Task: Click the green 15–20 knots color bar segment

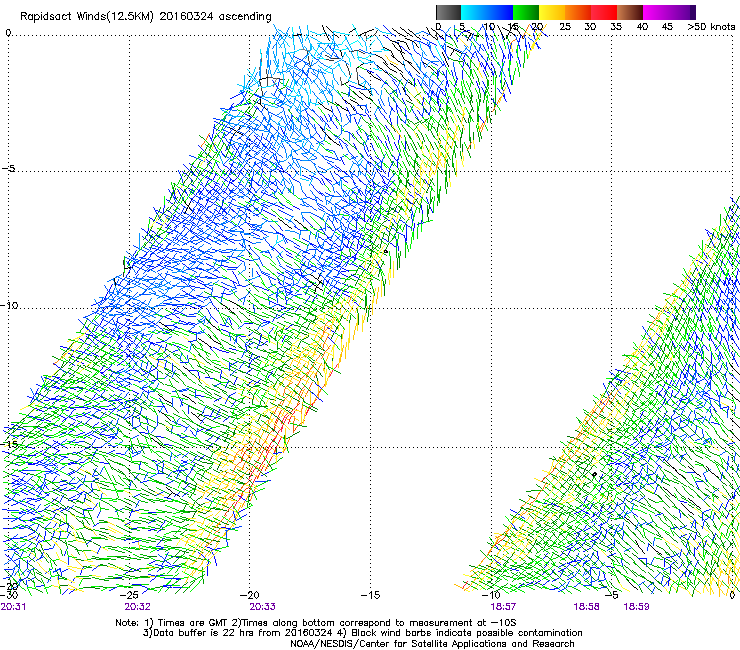Action: coord(526,12)
